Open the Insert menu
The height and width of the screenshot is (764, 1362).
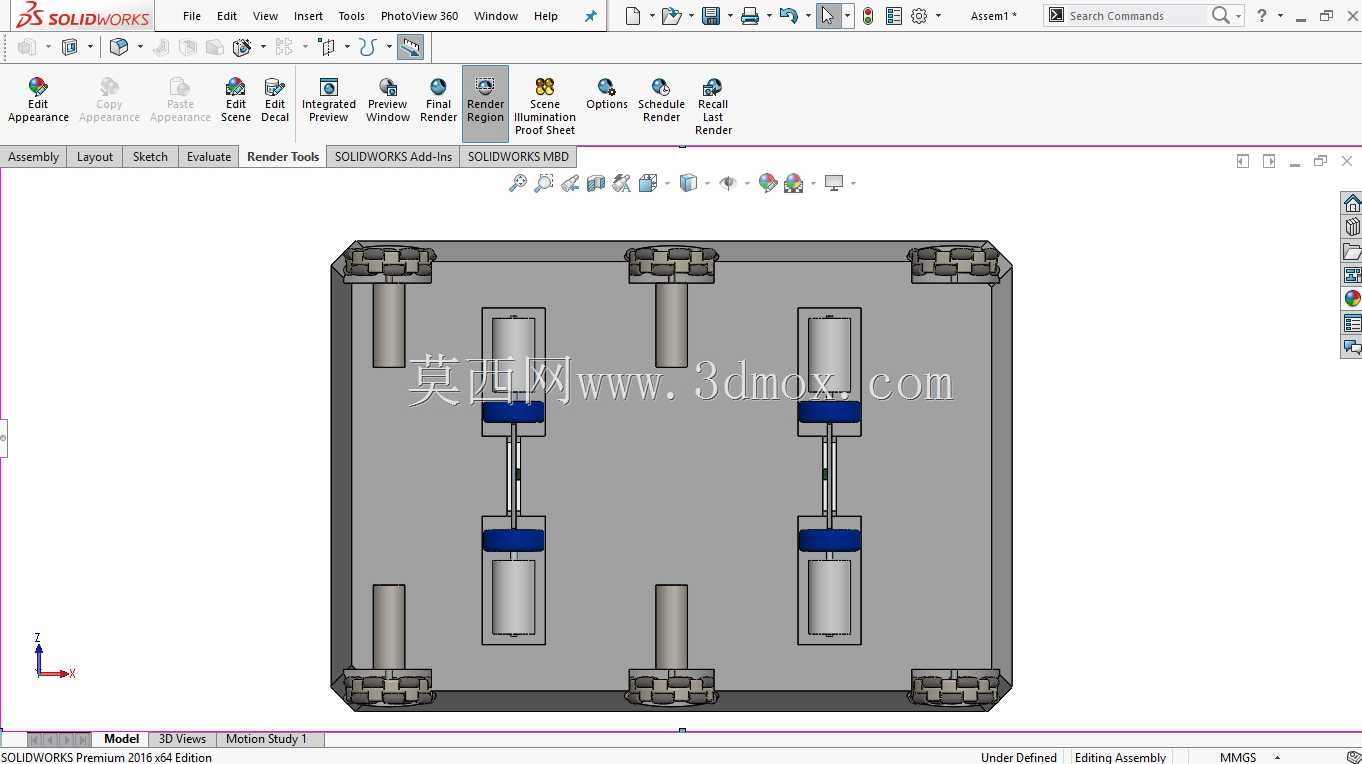(x=308, y=16)
